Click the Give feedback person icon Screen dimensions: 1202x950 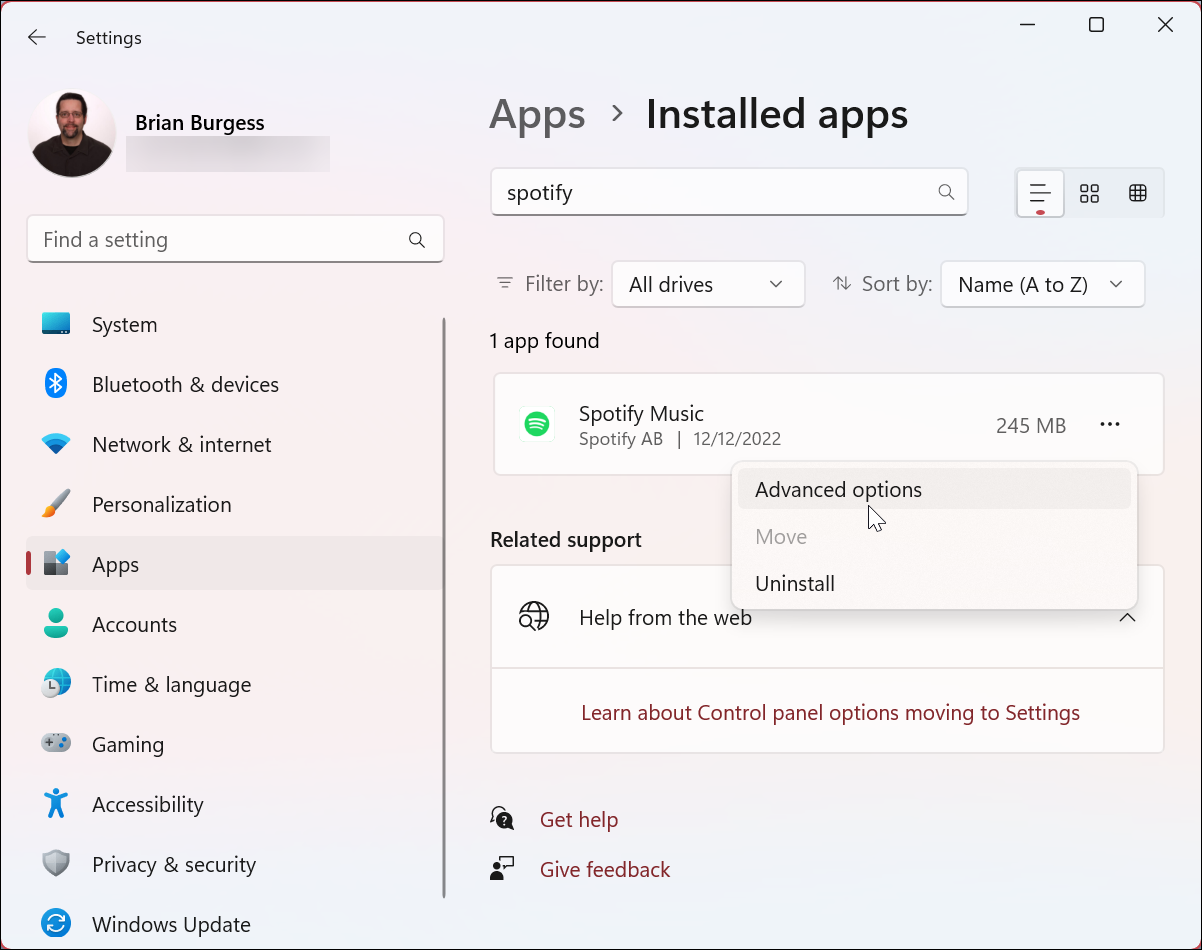(502, 868)
